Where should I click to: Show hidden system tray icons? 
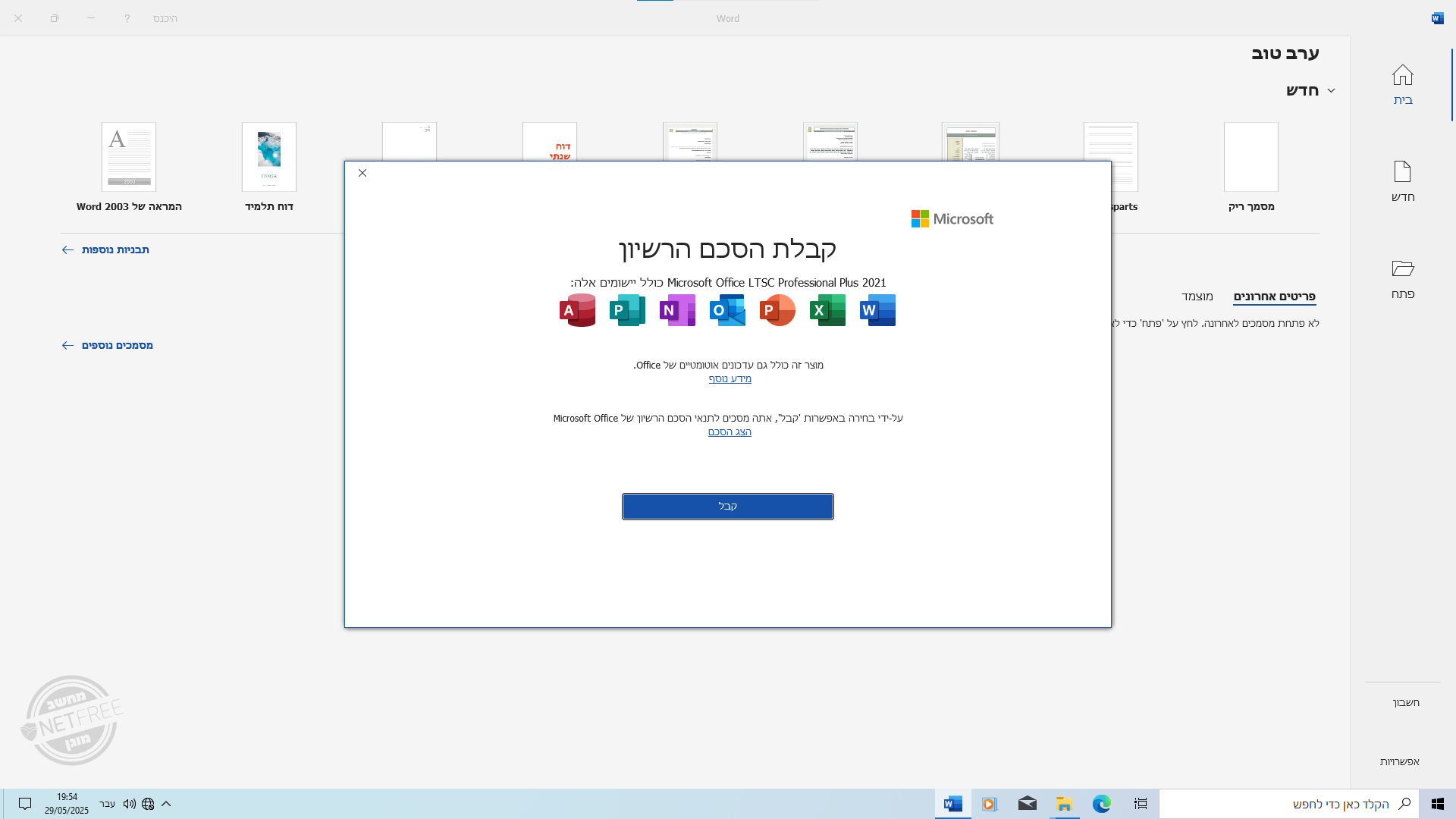[166, 804]
